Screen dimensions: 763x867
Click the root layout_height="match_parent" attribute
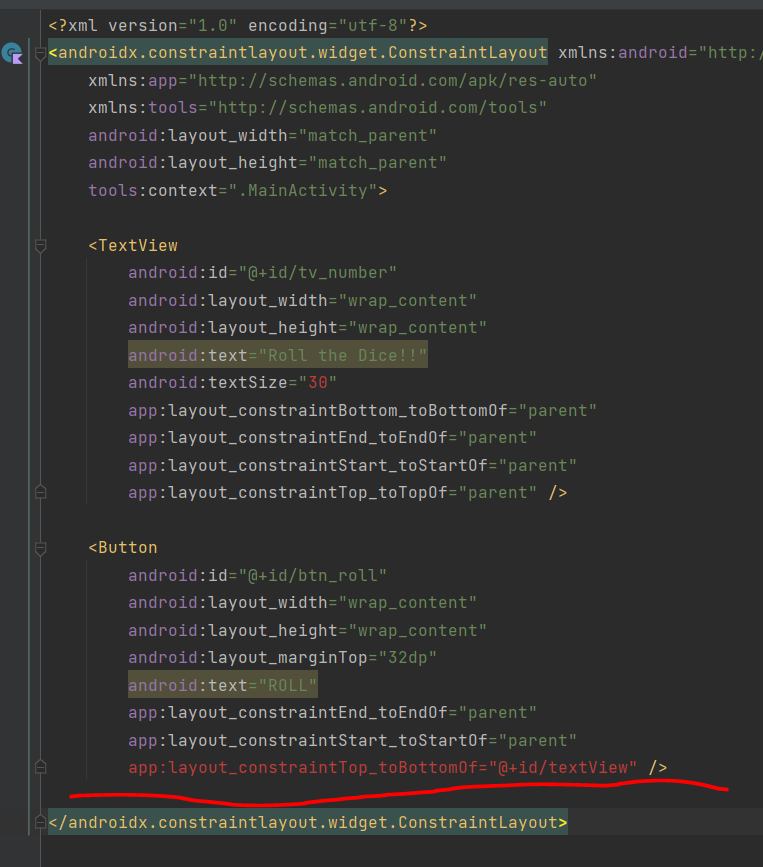click(x=268, y=163)
